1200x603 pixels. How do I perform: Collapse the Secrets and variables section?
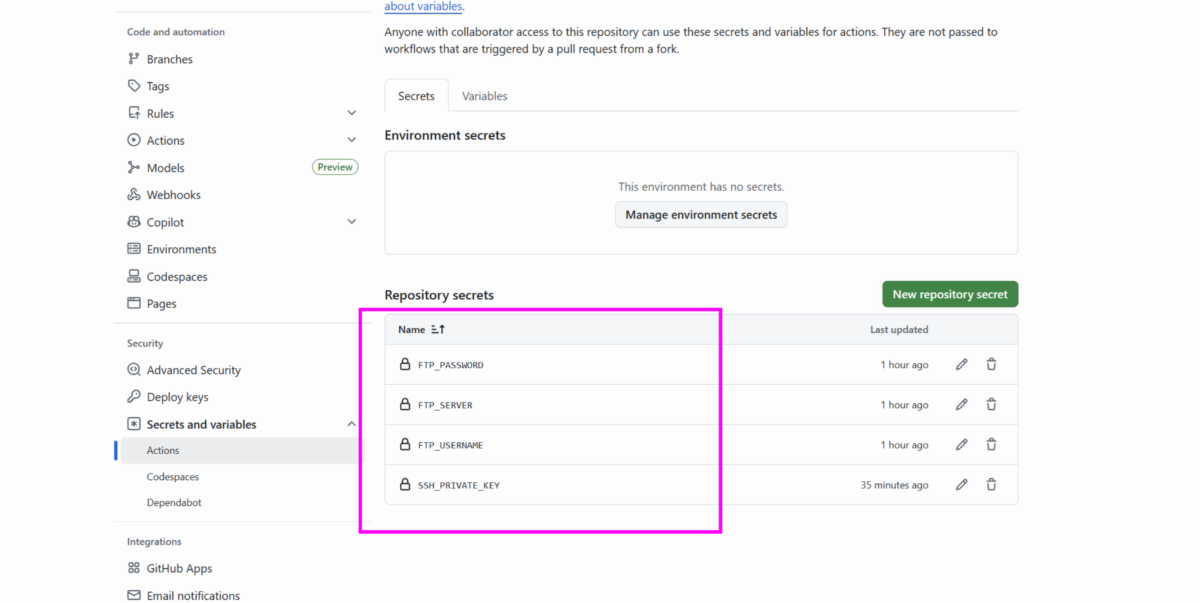pos(351,425)
